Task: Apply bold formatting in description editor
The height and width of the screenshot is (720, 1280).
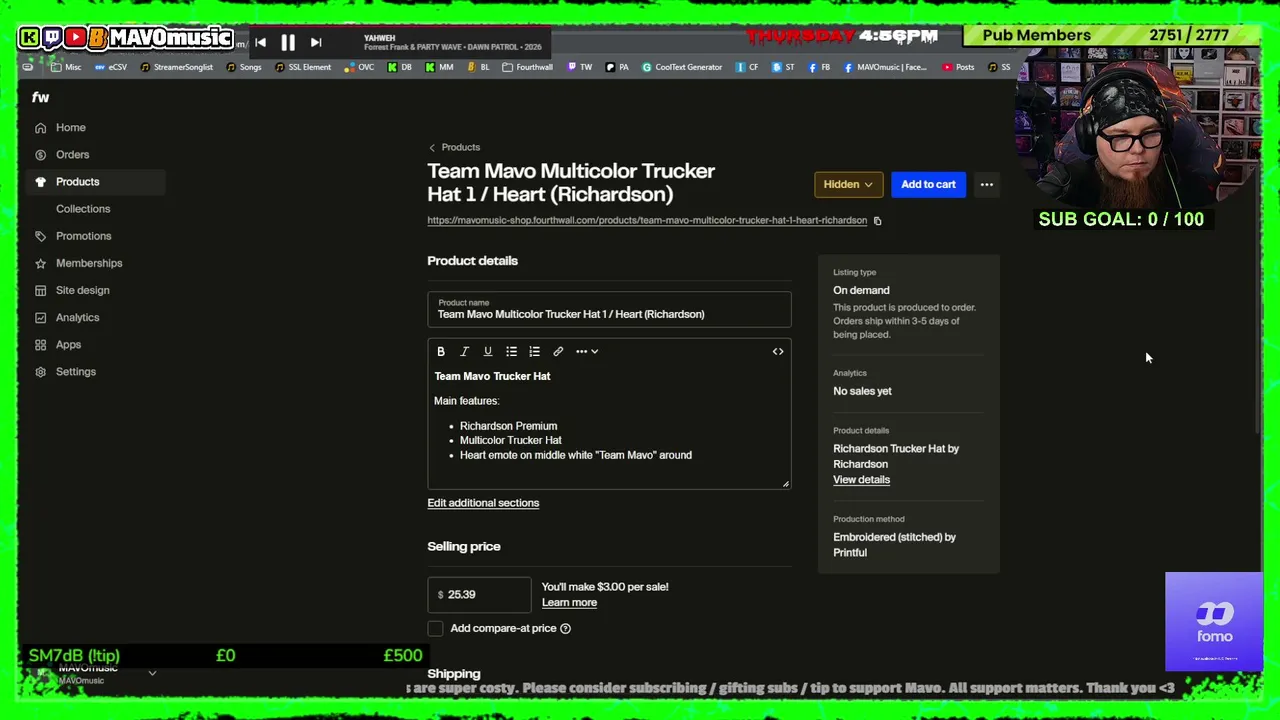Action: pyautogui.click(x=441, y=351)
